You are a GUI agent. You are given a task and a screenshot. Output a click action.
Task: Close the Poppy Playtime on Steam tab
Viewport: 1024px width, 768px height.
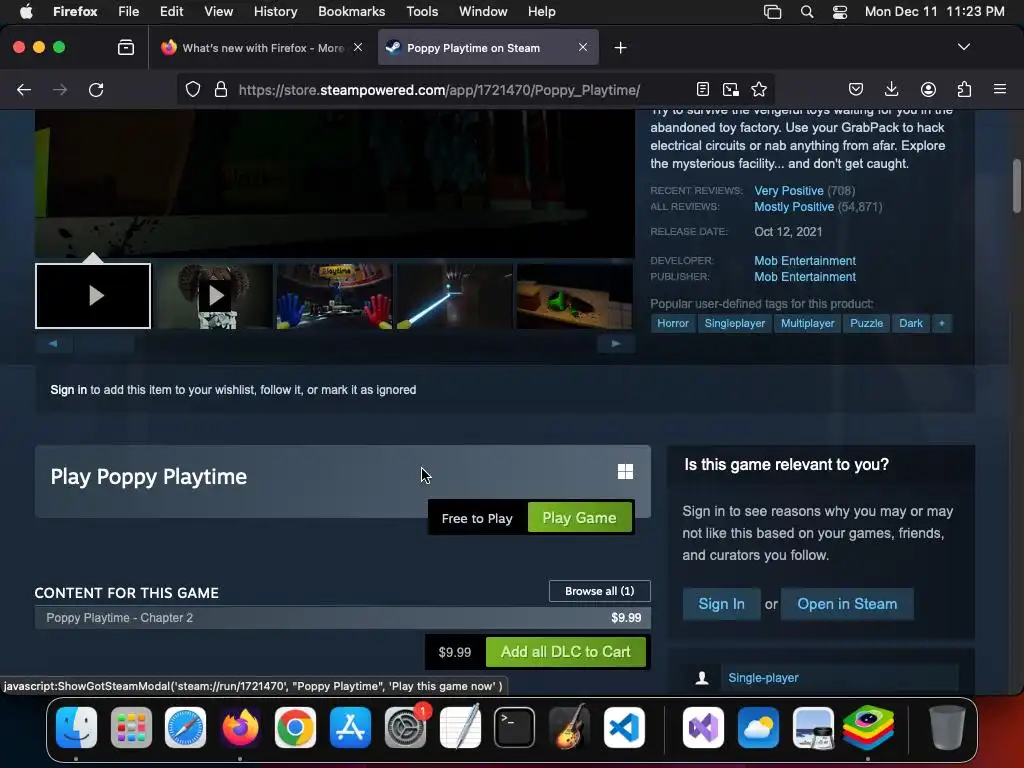tap(583, 47)
